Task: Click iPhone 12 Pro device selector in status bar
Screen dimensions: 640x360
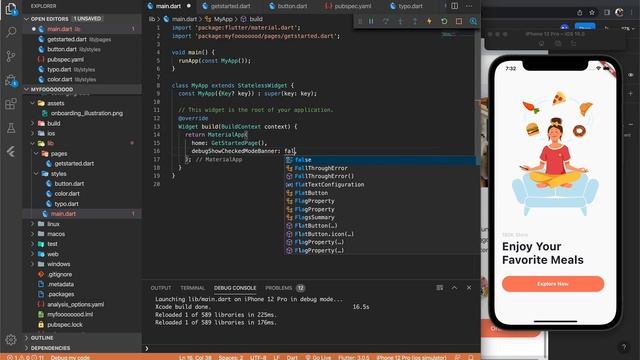Action: tap(411, 357)
